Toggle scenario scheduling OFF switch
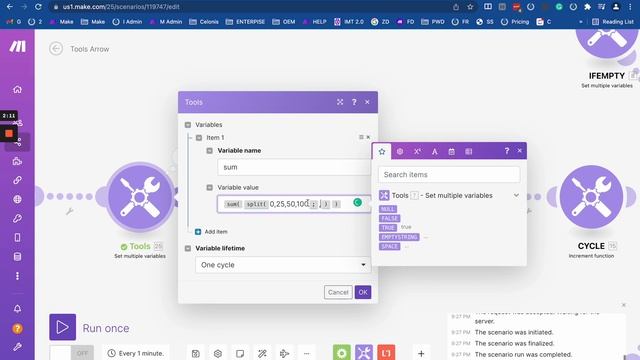 [x=72, y=353]
